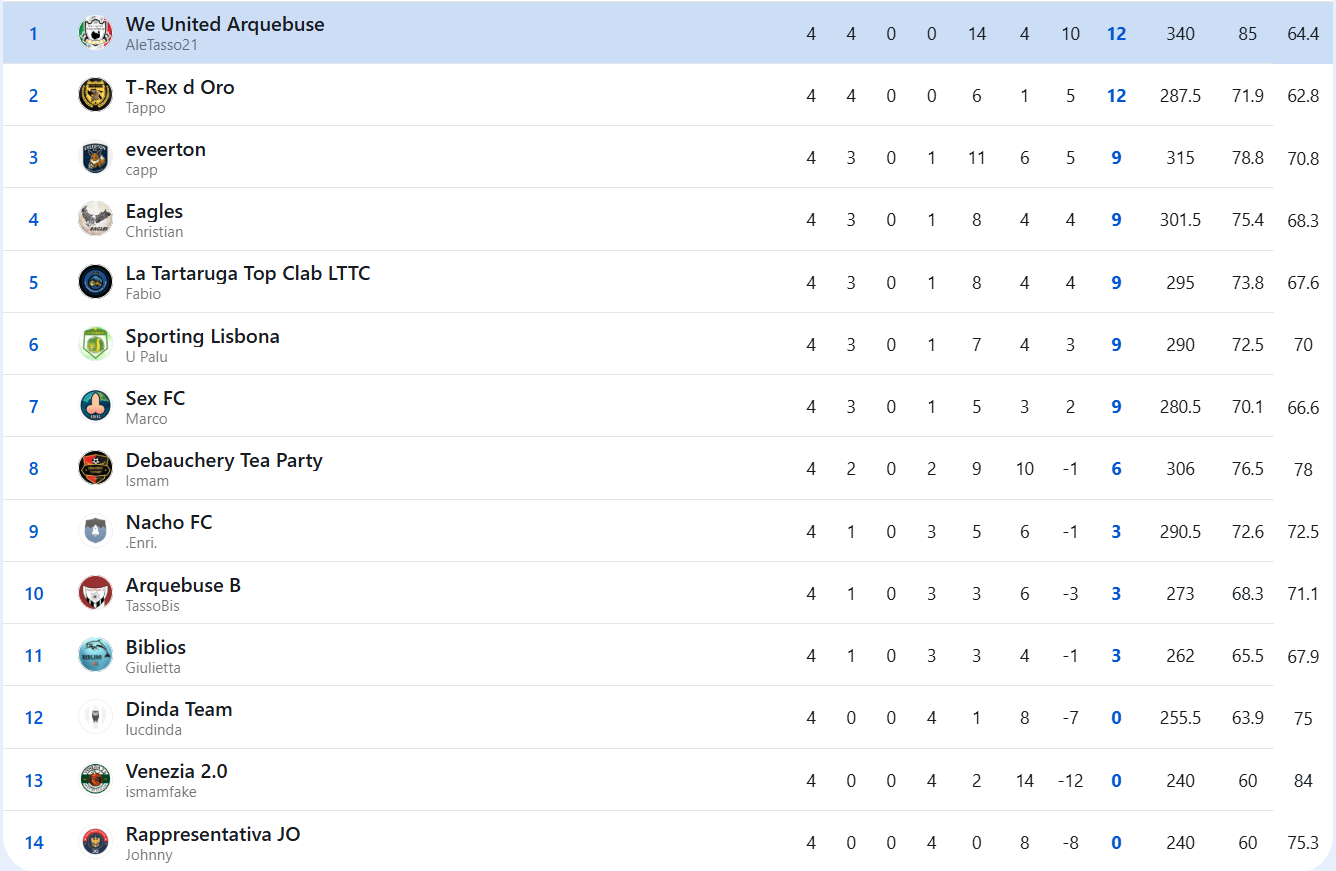Click rank number 14 at the bottom

click(34, 843)
